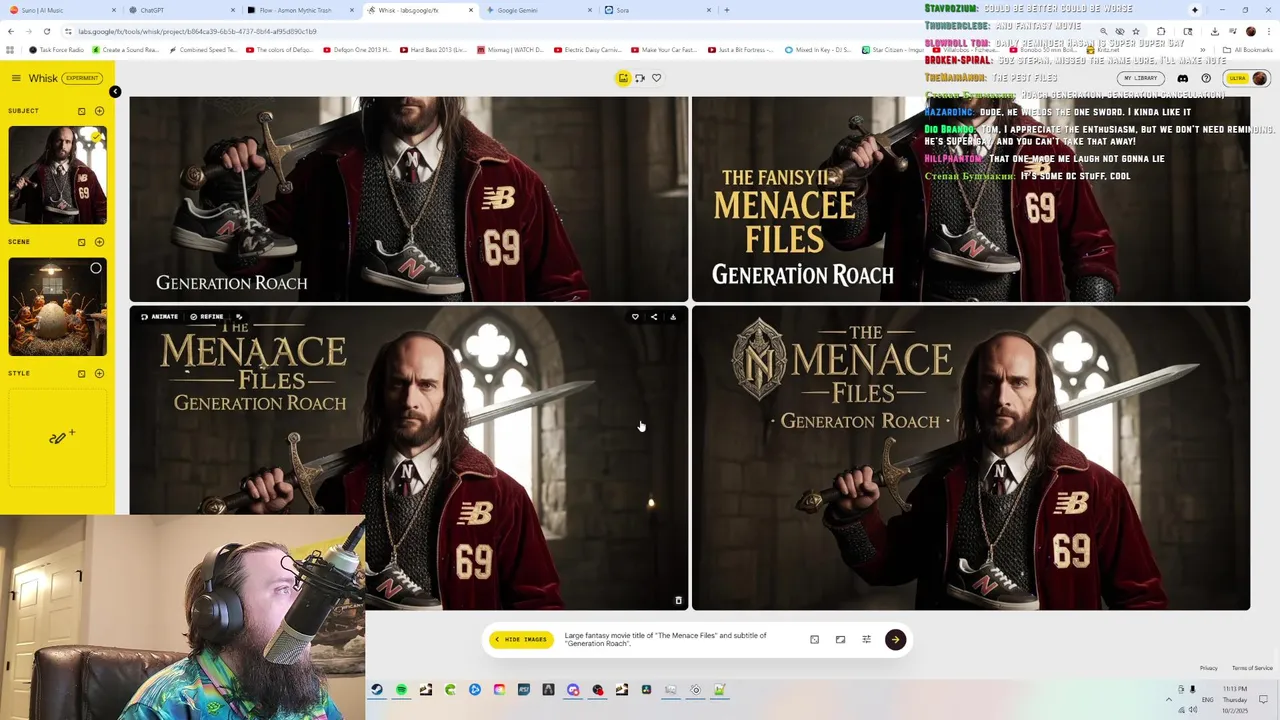Screen dimensions: 1280x720
Task: Deselect the checked Subject thumbnail
Action: click(x=96, y=137)
